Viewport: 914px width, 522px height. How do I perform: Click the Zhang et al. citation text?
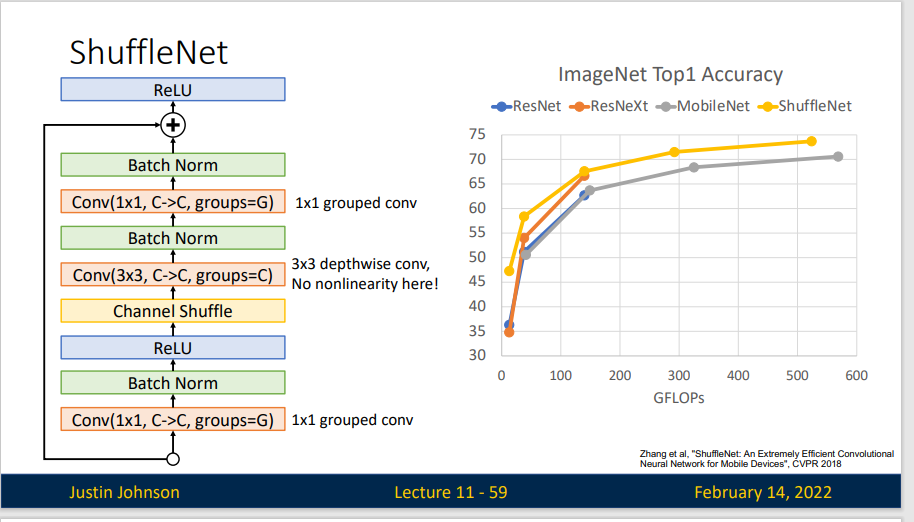[x=767, y=458]
